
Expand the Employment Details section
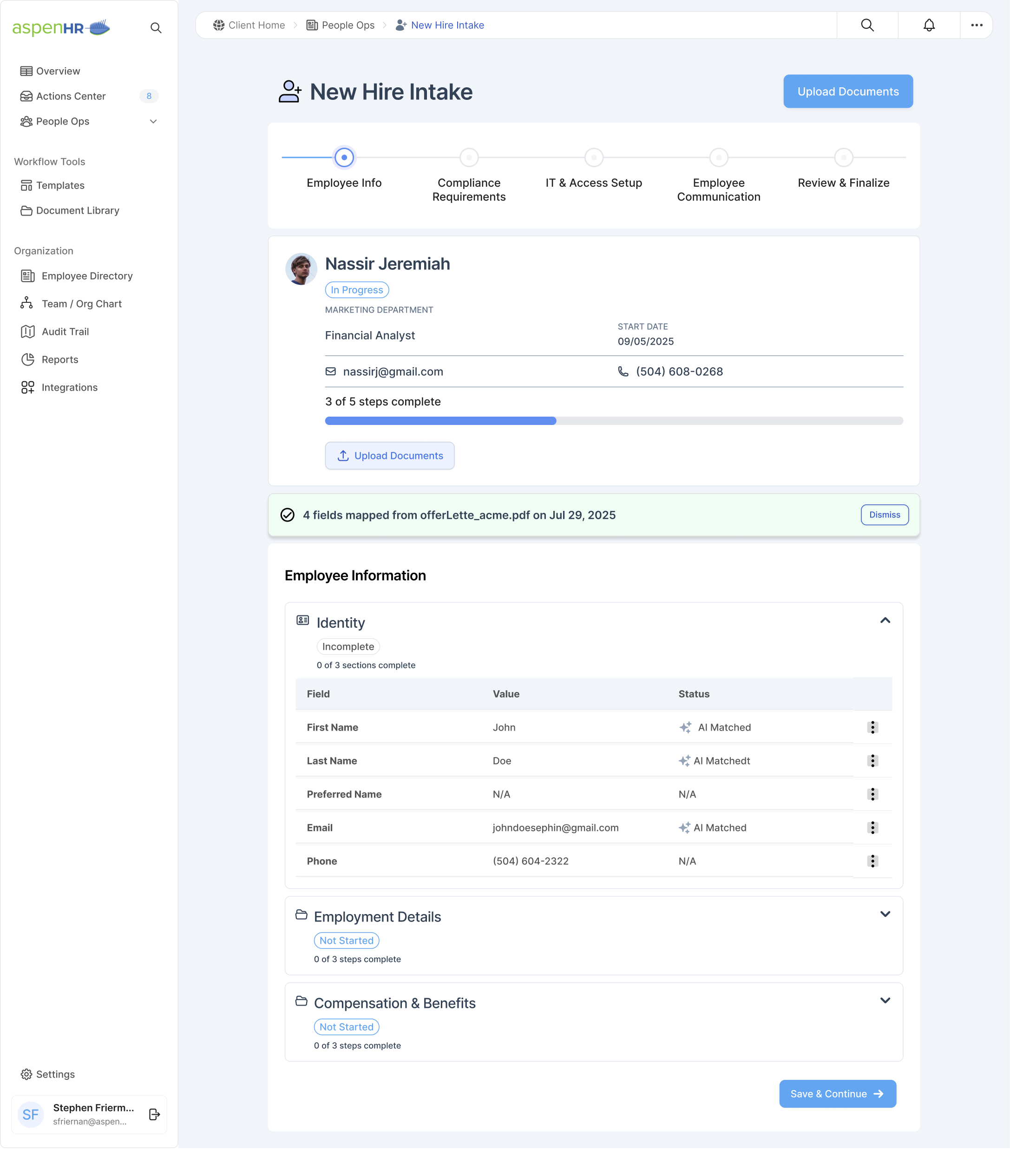pyautogui.click(x=885, y=914)
